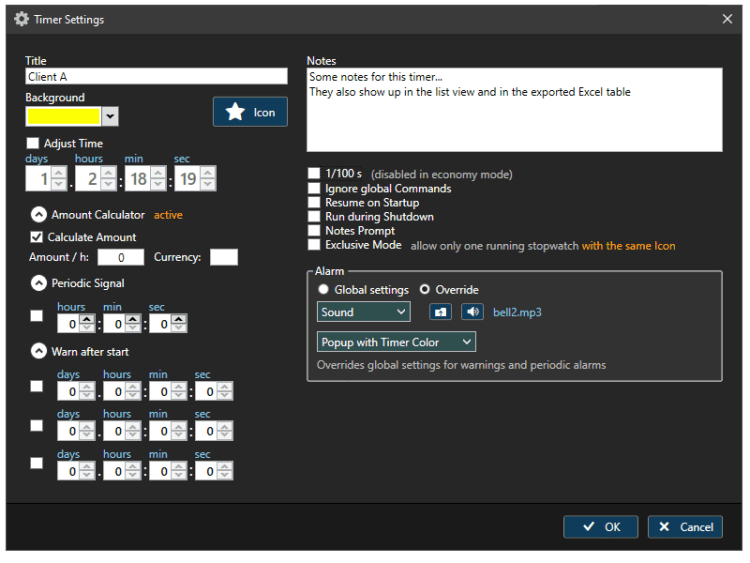Enable the Adjust Time checkbox
This screenshot has height=563, width=750.
[33, 143]
